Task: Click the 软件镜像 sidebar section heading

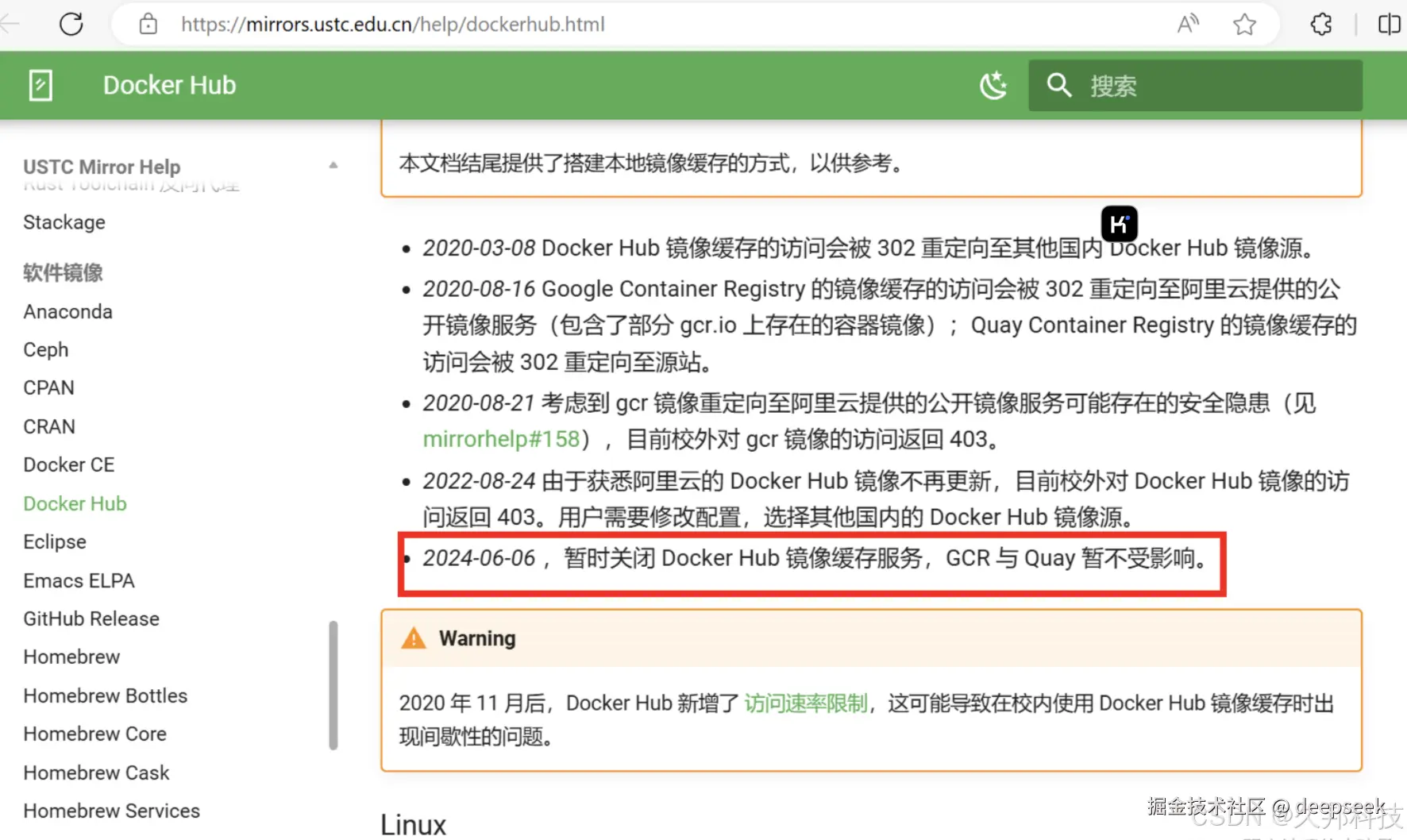Action: (64, 273)
